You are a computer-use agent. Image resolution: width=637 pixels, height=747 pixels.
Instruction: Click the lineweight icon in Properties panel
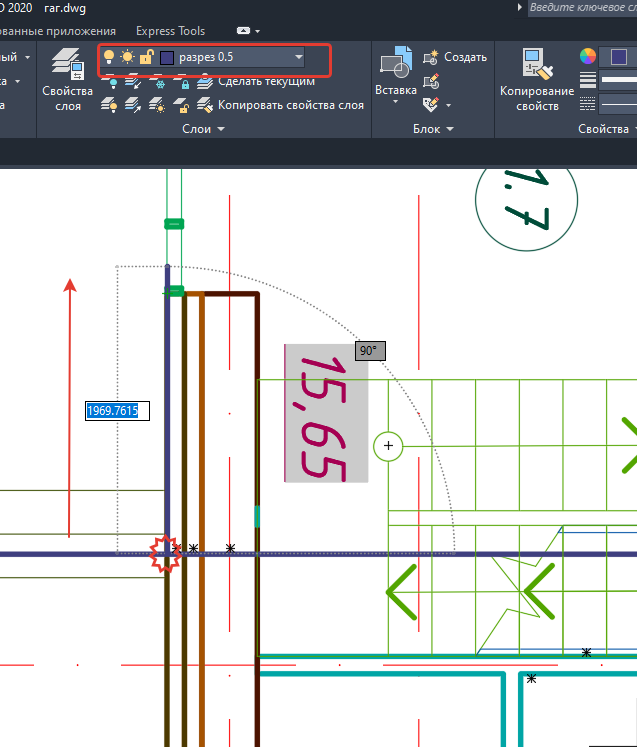(588, 80)
